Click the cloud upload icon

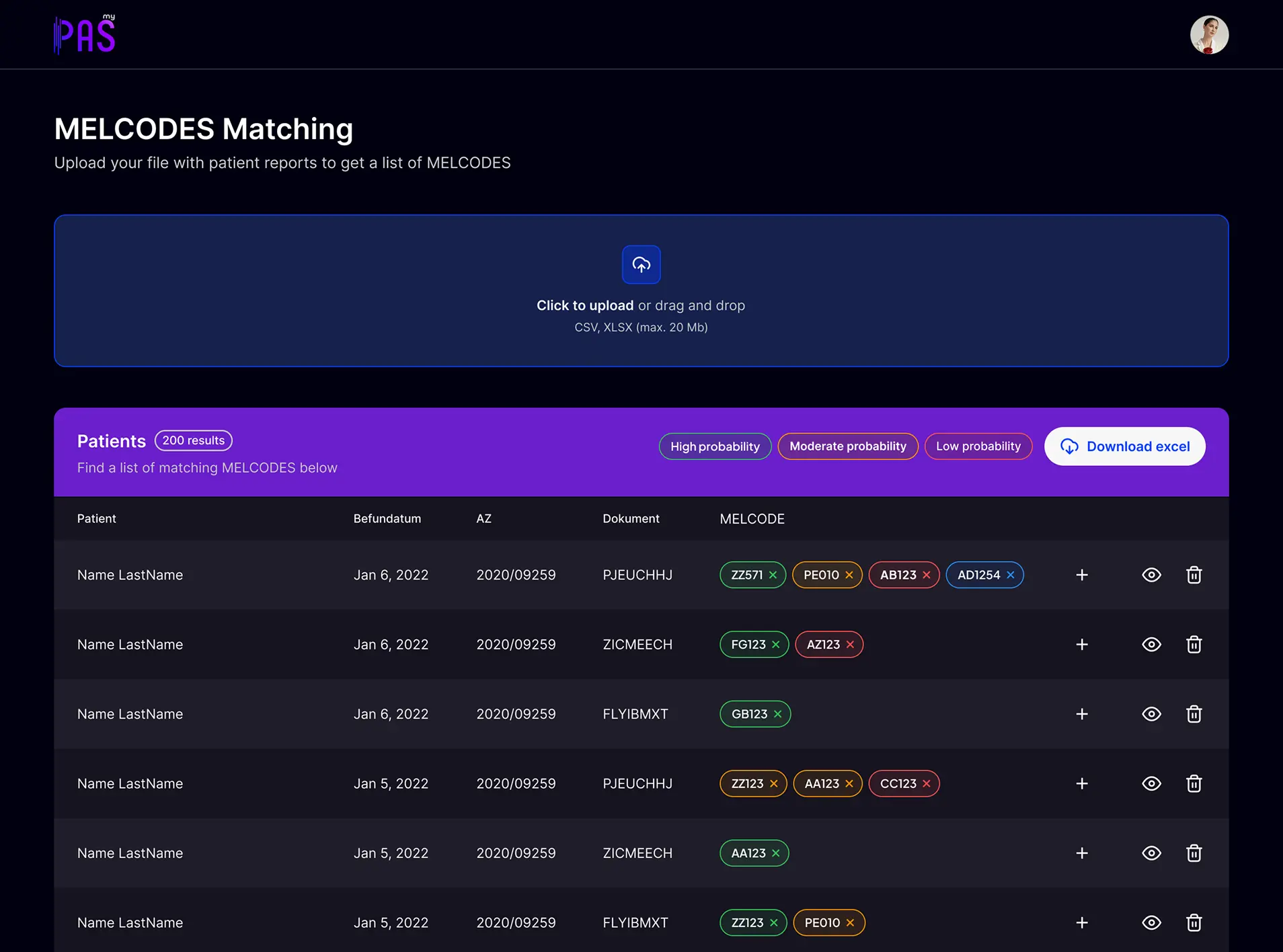(641, 265)
